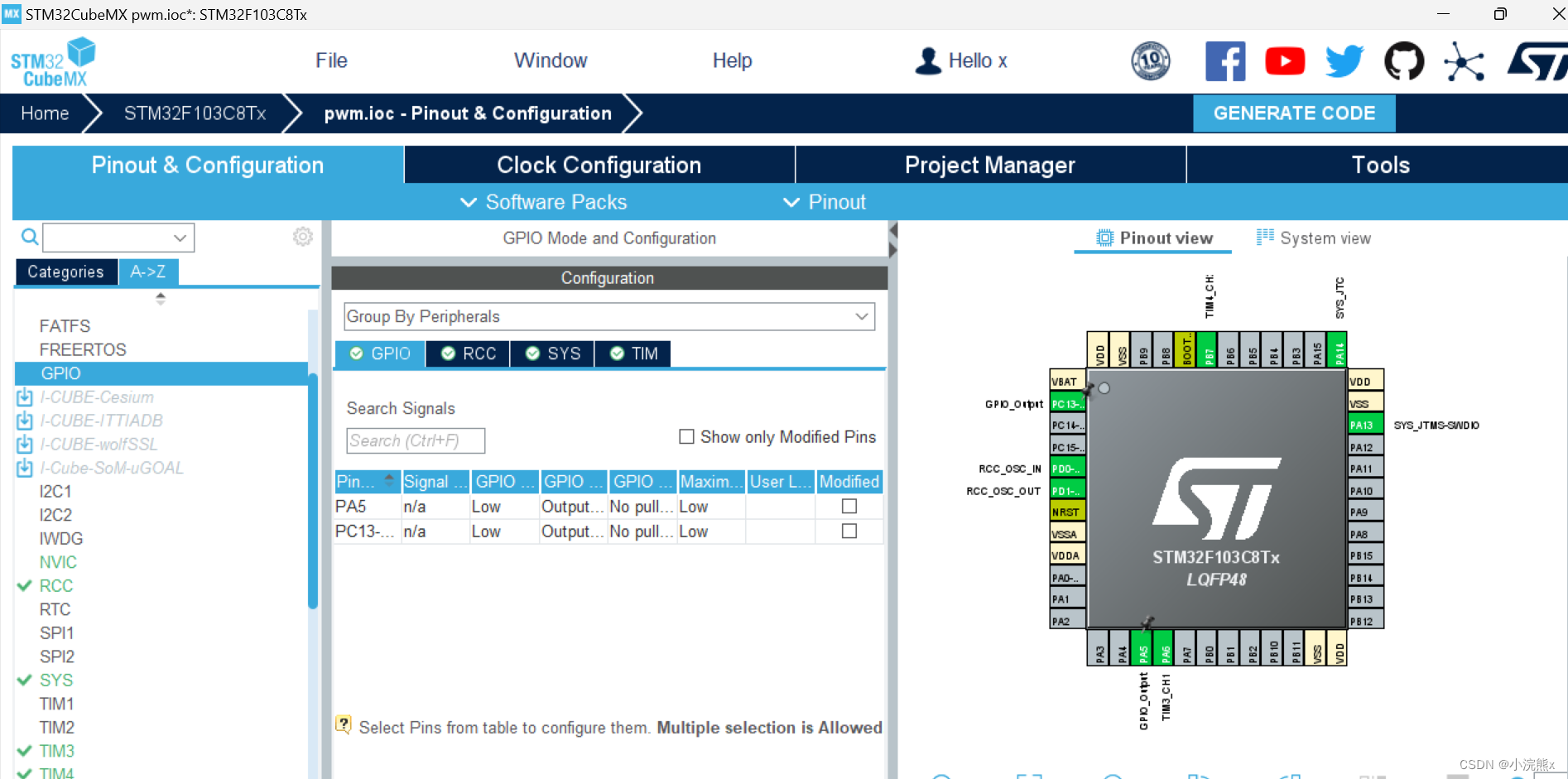
Task: Click the I-CUBE-Cesium download icon
Action: coord(25,397)
